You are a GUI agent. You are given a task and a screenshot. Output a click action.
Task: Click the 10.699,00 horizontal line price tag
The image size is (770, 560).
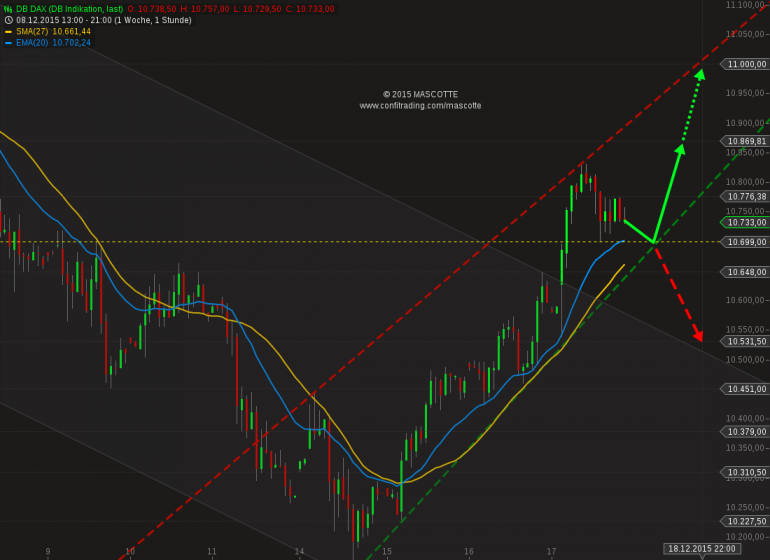(x=744, y=242)
